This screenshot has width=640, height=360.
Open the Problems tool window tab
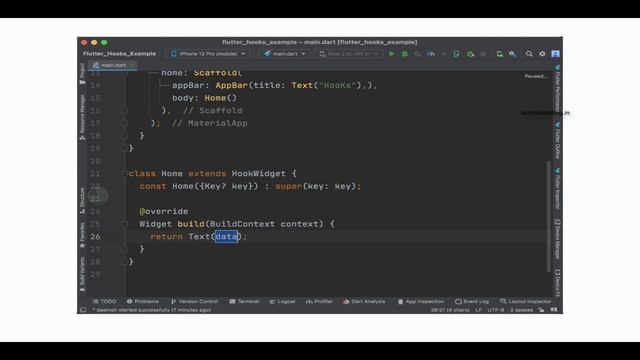pyautogui.click(x=143, y=302)
